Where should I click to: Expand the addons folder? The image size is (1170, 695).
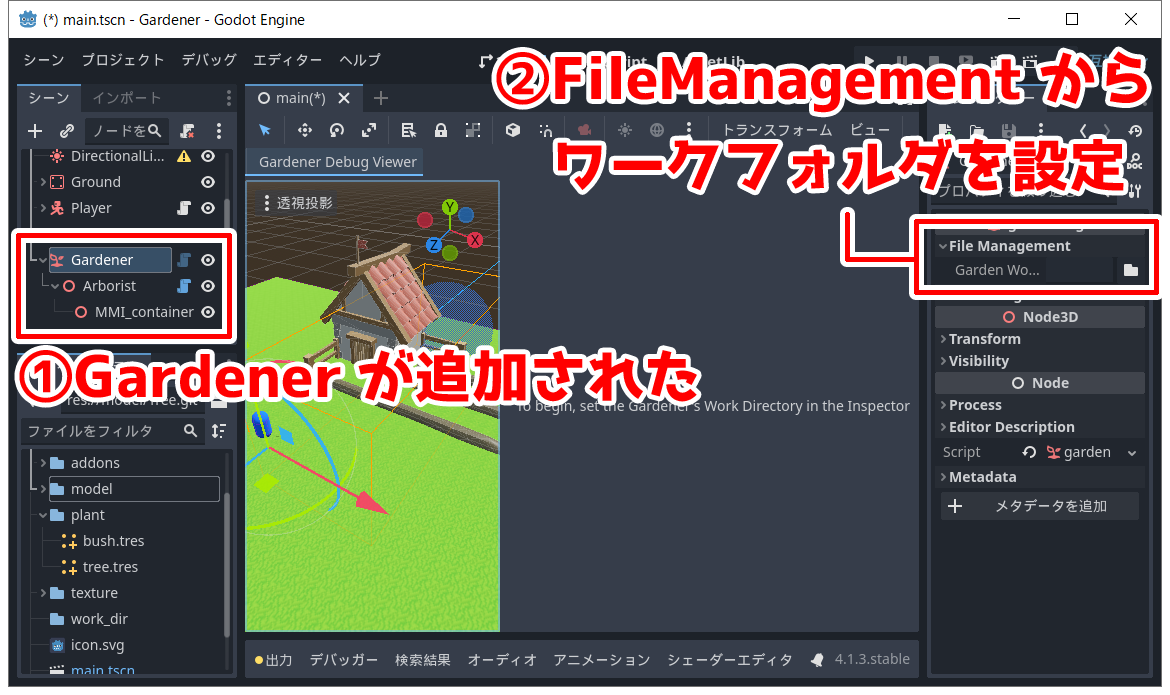43,463
